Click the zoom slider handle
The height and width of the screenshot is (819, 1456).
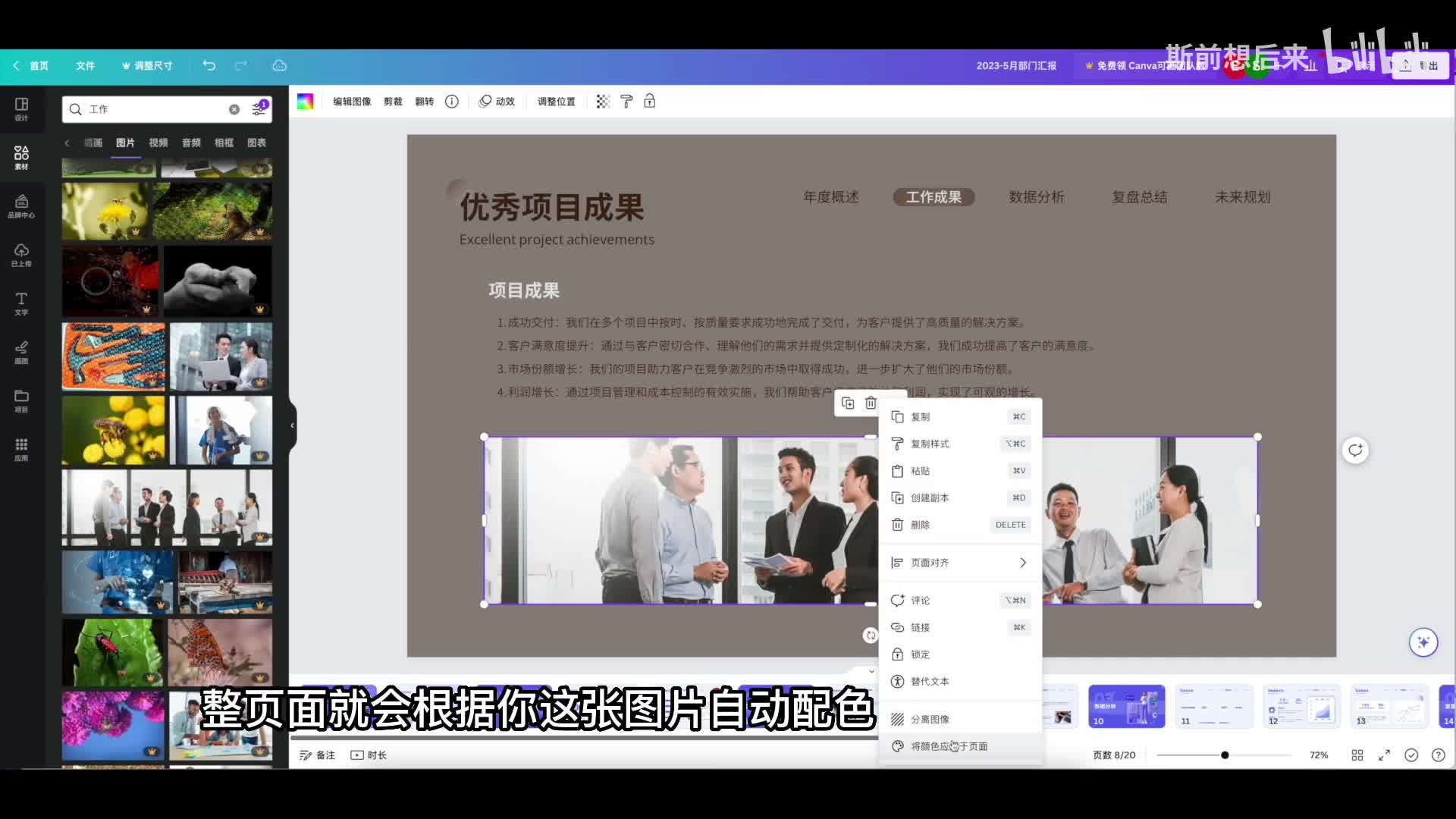(1225, 755)
